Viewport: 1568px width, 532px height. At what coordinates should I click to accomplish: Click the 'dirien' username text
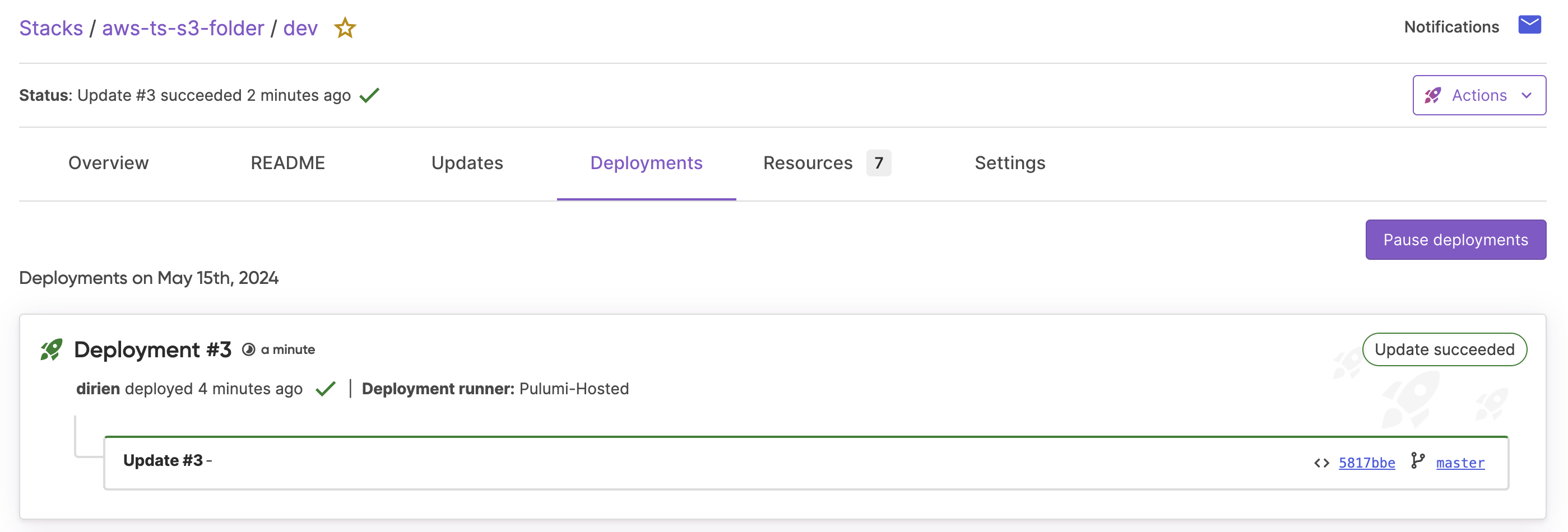98,389
